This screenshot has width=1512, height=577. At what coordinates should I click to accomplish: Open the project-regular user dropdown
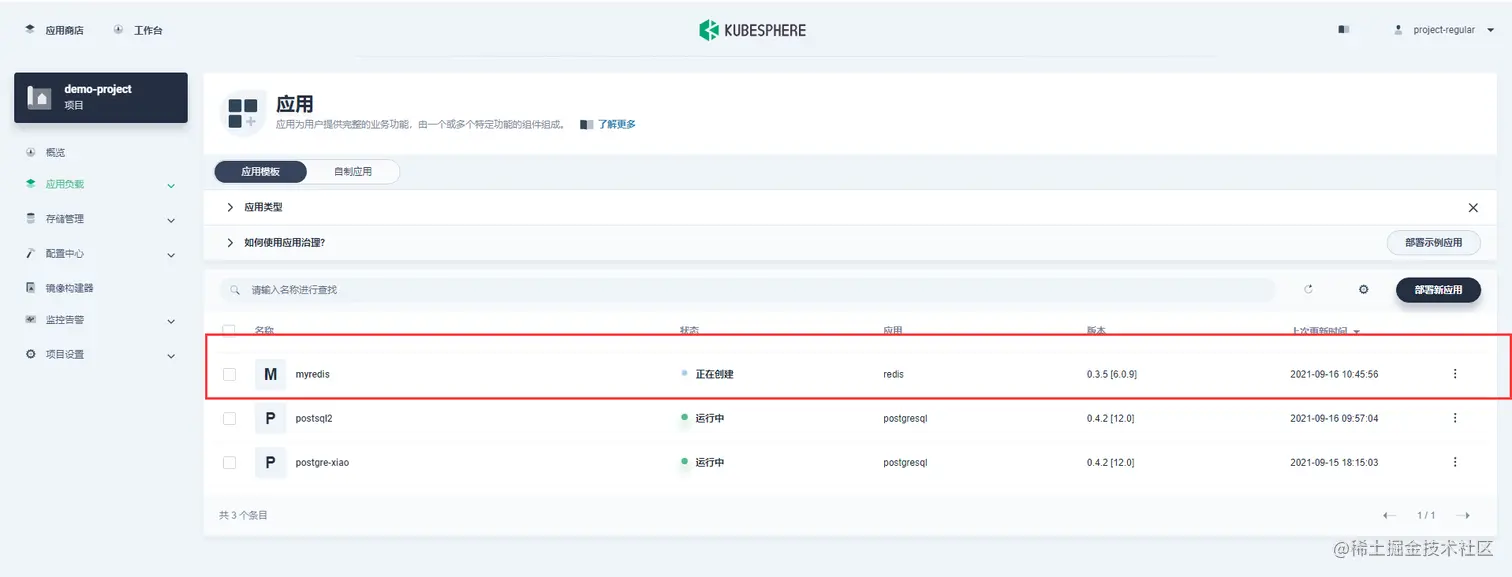[1444, 30]
